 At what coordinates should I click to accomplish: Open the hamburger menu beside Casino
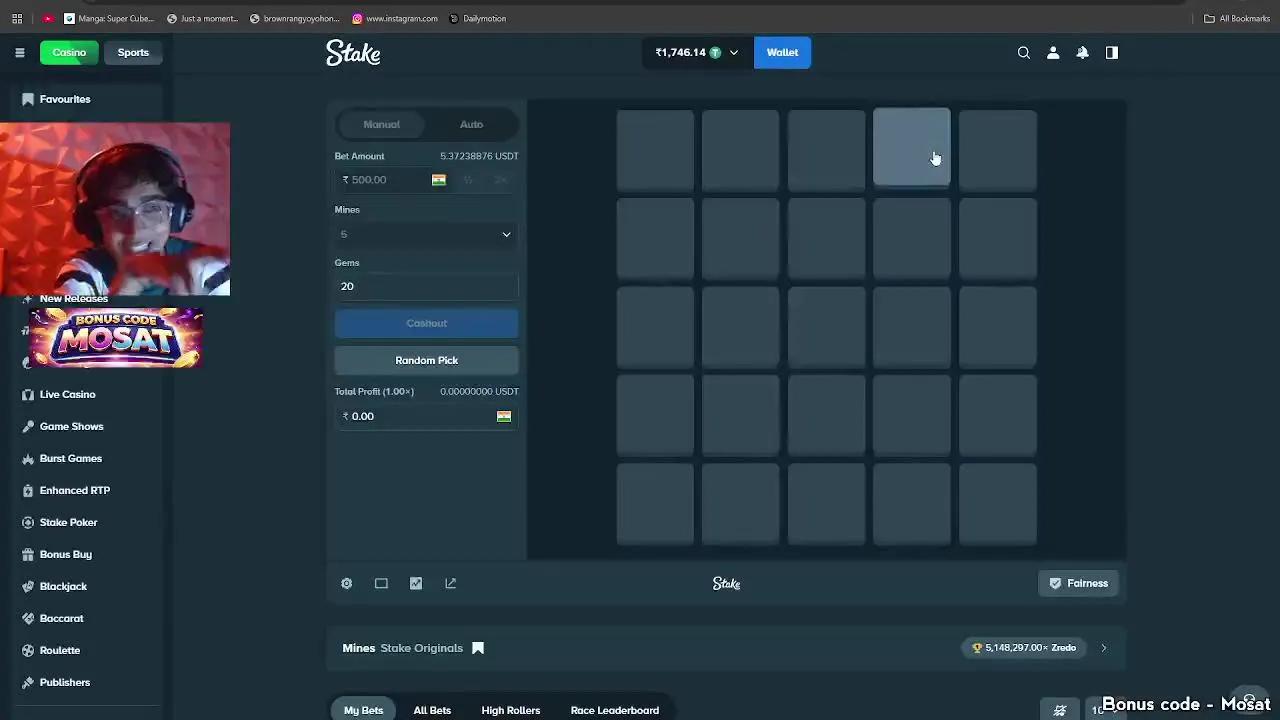tap(19, 52)
